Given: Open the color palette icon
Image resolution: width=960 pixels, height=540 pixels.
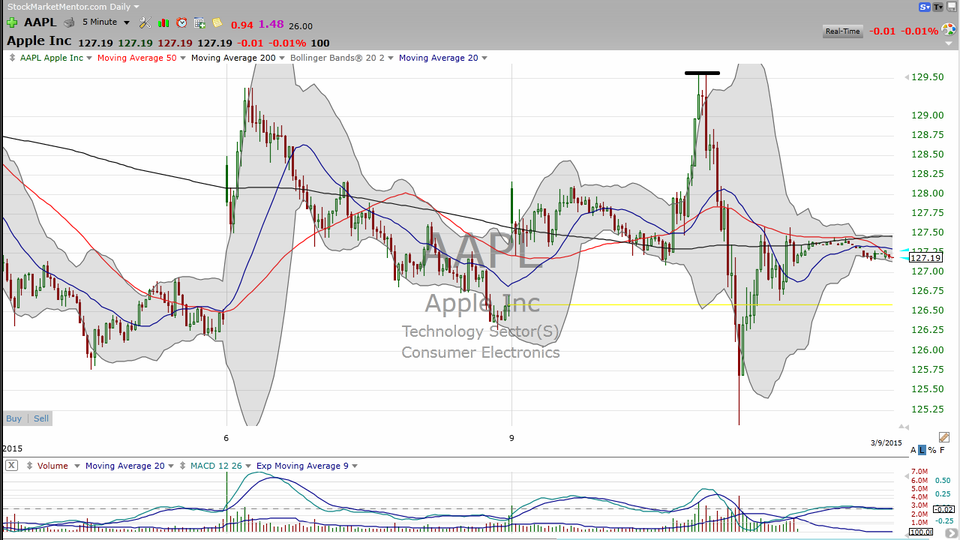Looking at the screenshot, I should tap(948, 30).
